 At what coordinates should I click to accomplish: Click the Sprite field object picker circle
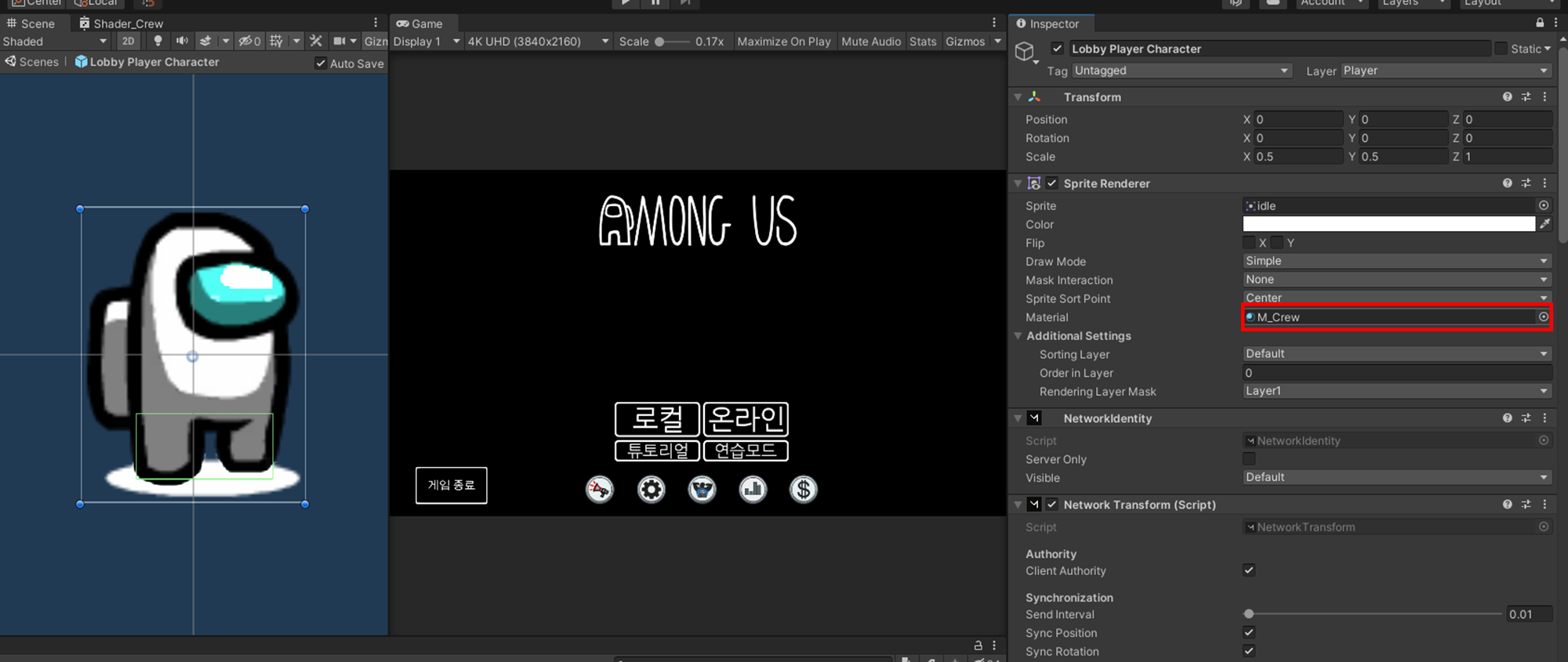pyautogui.click(x=1544, y=205)
